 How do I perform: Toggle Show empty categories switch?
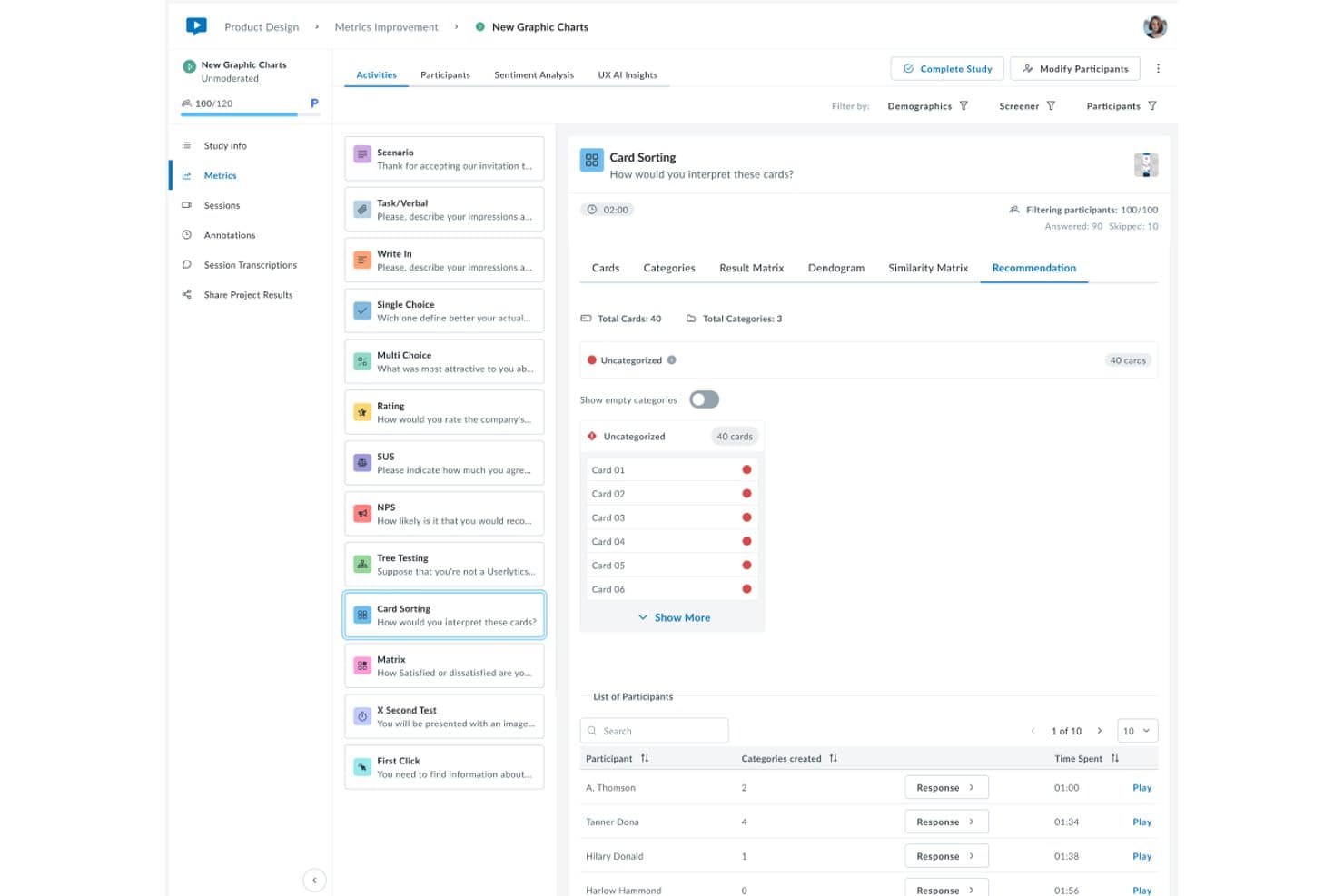tap(705, 399)
